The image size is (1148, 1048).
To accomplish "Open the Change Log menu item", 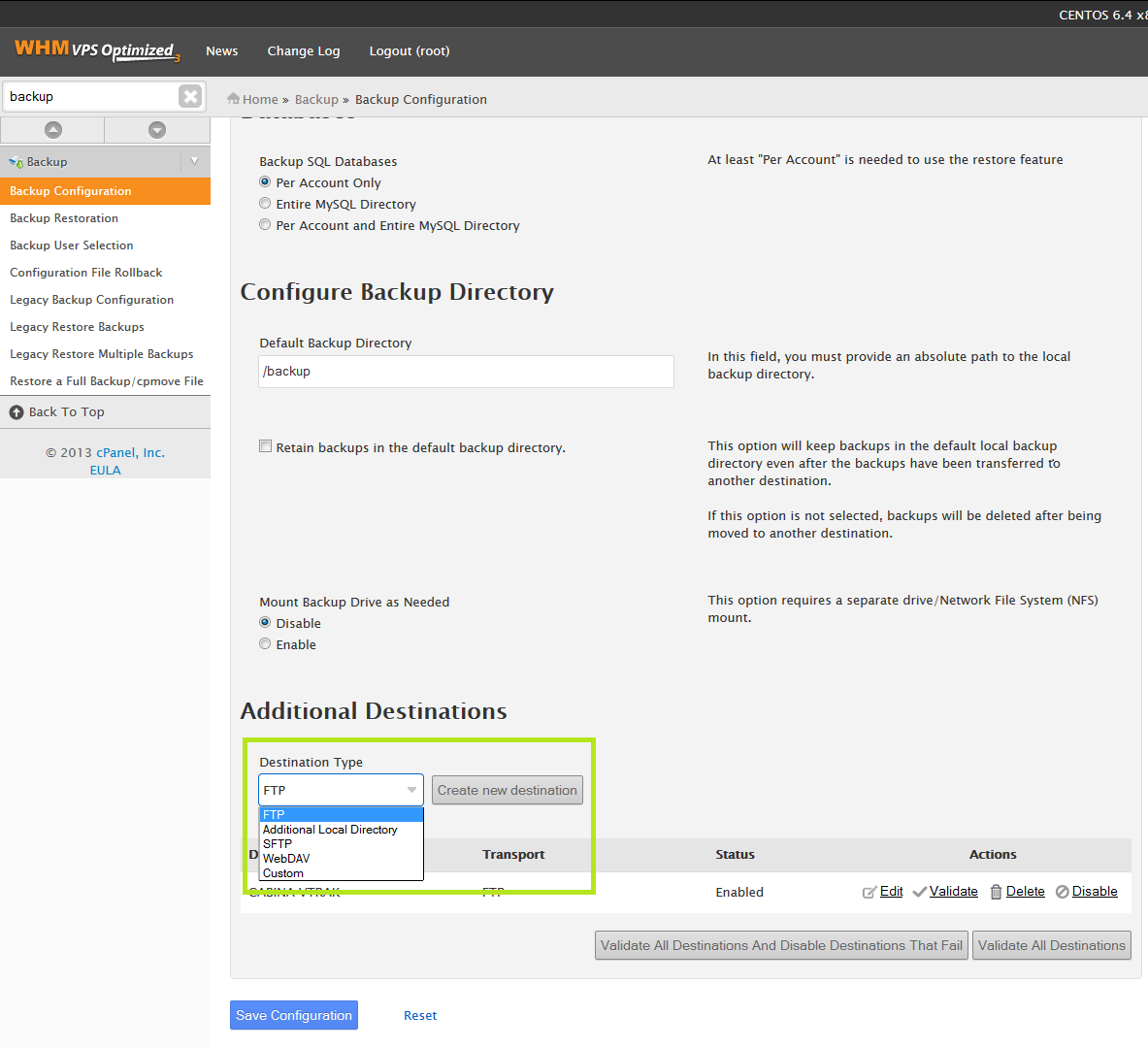I will (303, 51).
